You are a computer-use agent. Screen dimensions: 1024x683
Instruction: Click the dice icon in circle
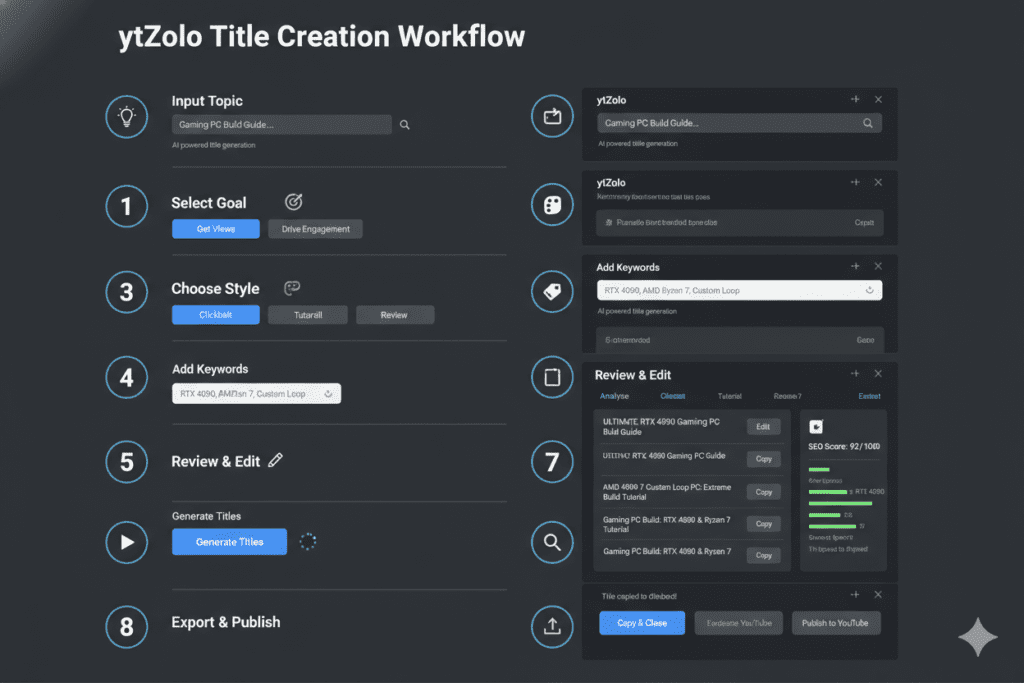[x=551, y=205]
